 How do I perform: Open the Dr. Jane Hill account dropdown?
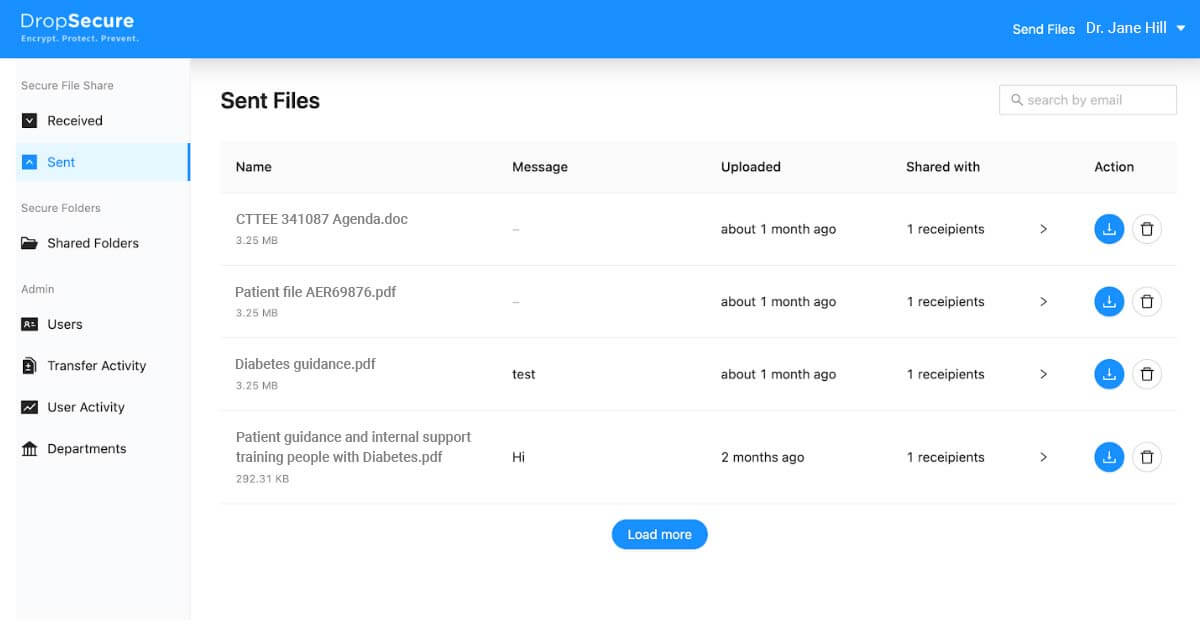click(1135, 28)
